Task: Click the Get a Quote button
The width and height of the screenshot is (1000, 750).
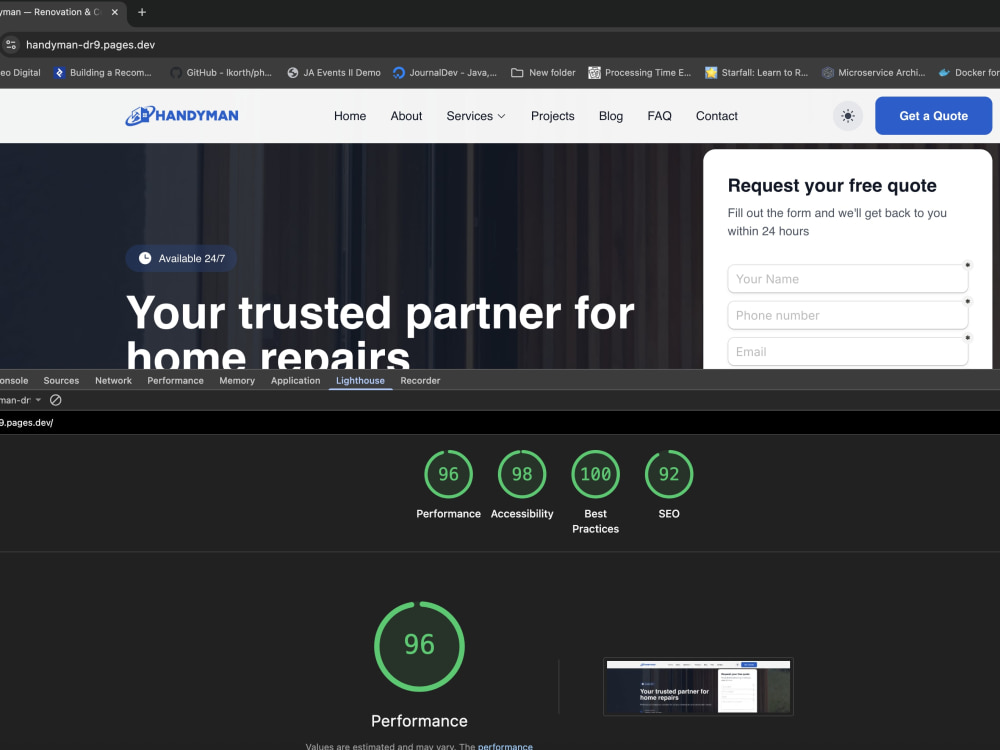Action: point(933,115)
